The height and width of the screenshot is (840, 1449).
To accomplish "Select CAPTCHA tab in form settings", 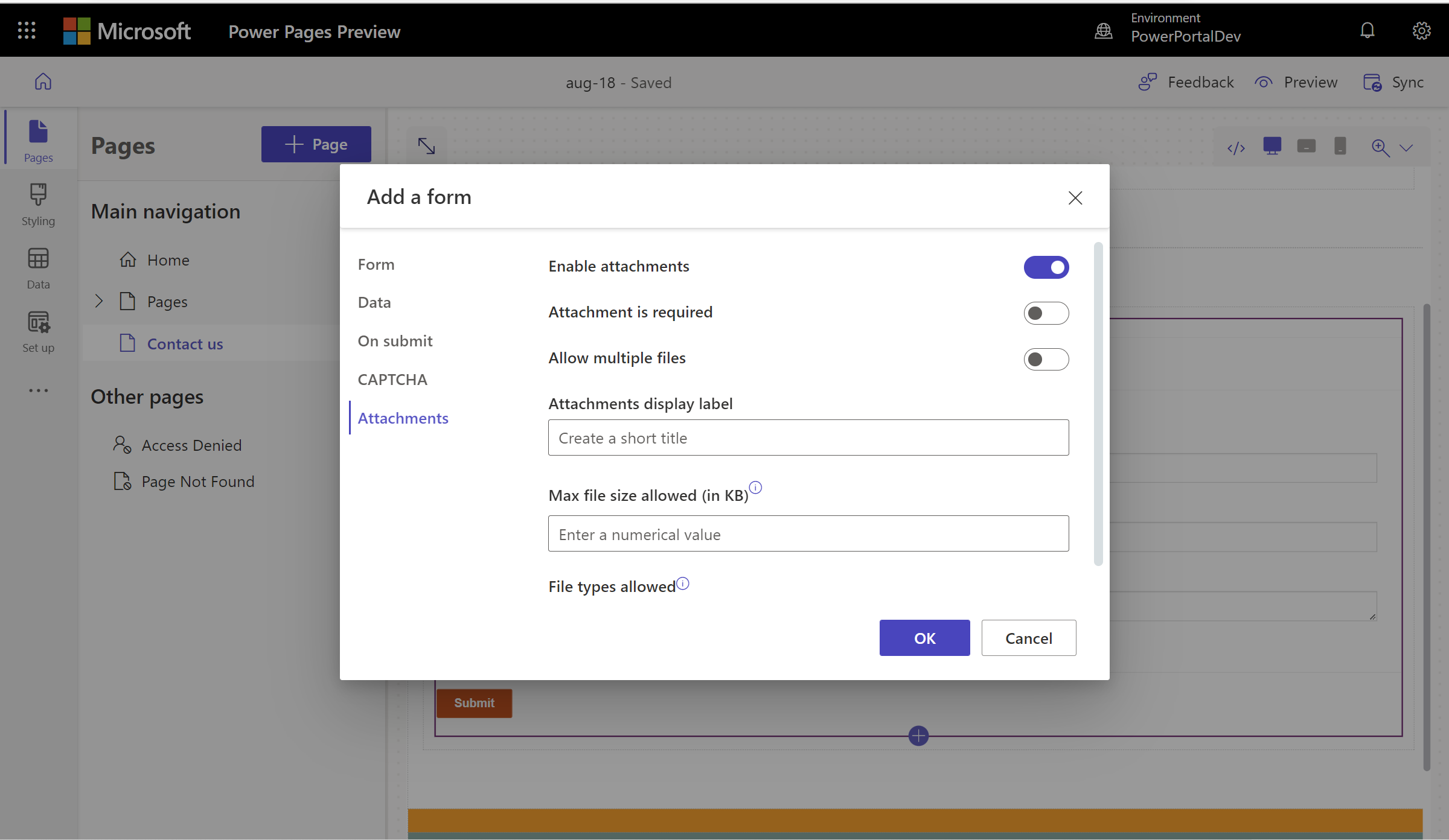I will click(x=392, y=378).
